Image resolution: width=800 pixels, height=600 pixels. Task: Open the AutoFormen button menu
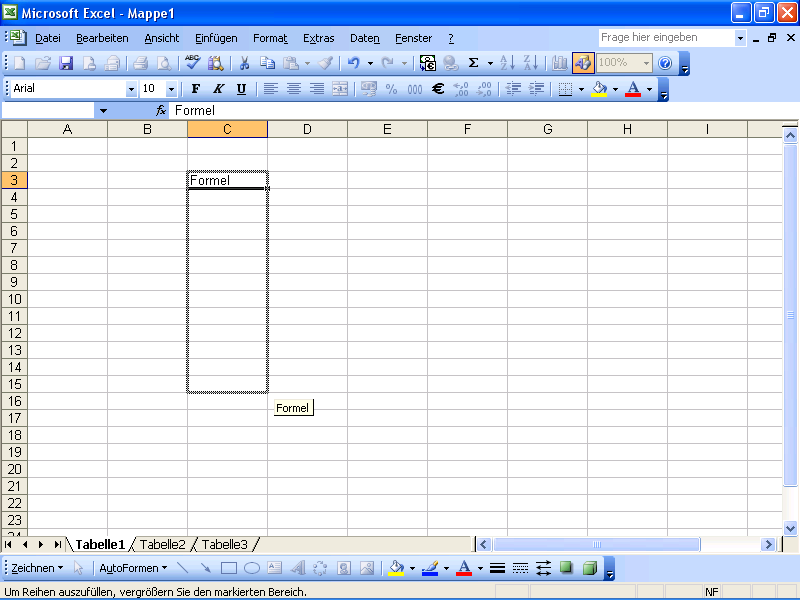[x=133, y=568]
